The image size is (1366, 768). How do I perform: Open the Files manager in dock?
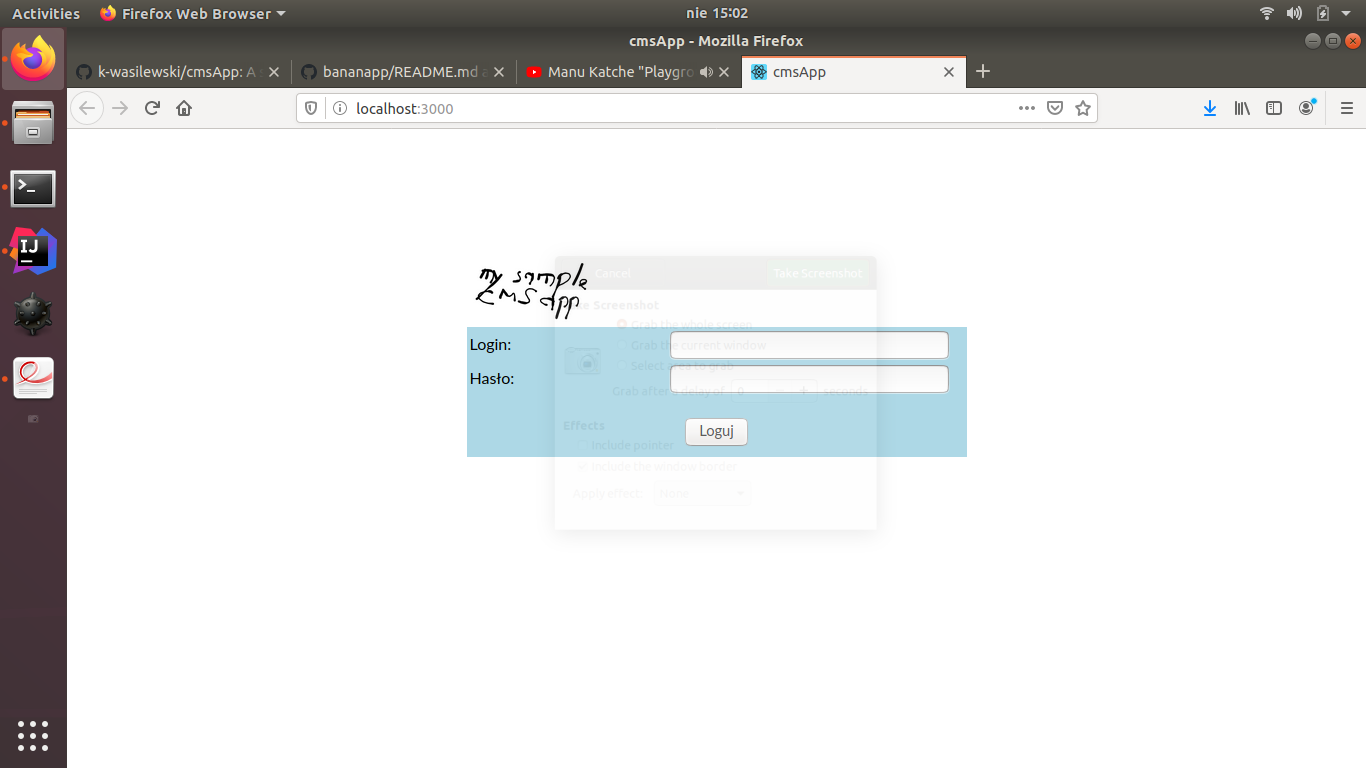tap(34, 122)
